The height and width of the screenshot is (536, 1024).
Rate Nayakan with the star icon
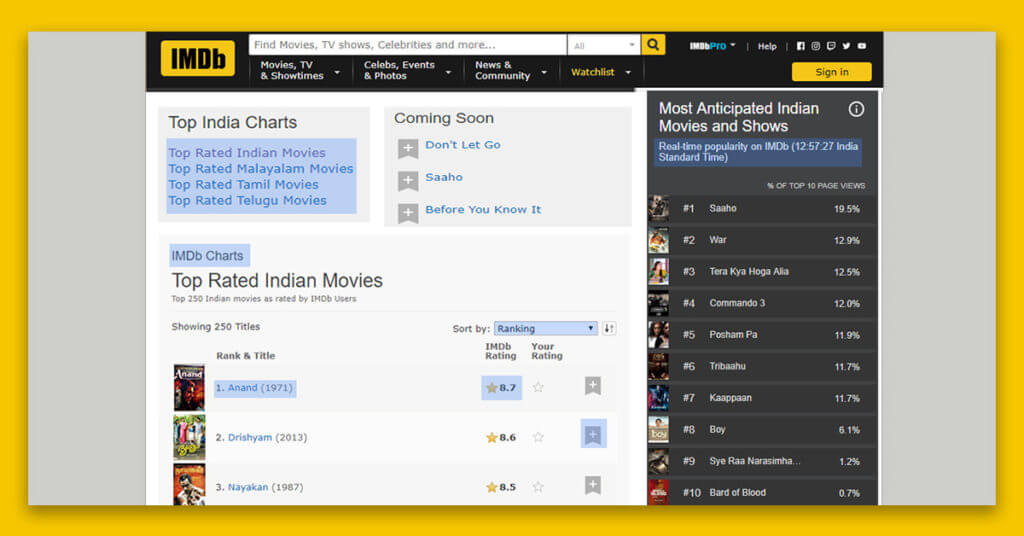tap(538, 487)
